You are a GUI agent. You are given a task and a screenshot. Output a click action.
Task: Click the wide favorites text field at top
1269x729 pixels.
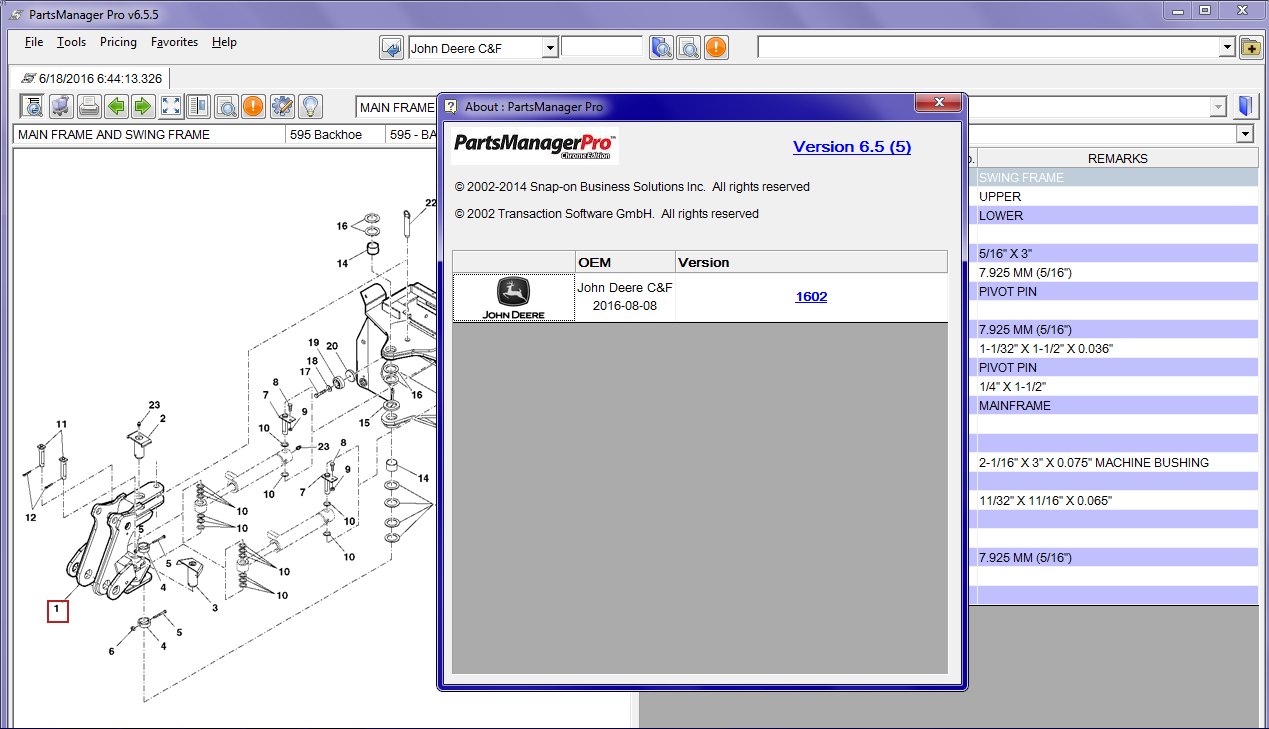tap(988, 47)
